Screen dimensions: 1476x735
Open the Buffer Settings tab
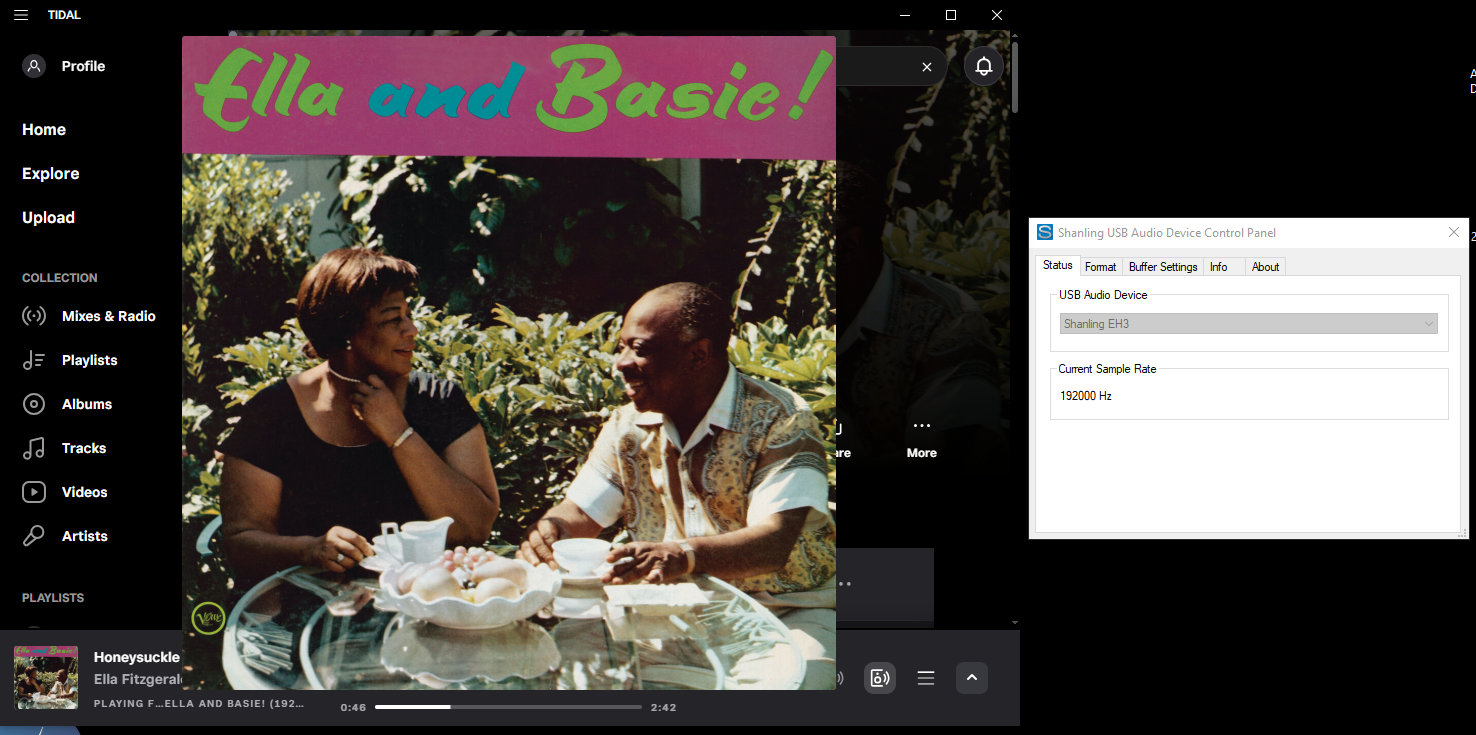(x=1162, y=266)
